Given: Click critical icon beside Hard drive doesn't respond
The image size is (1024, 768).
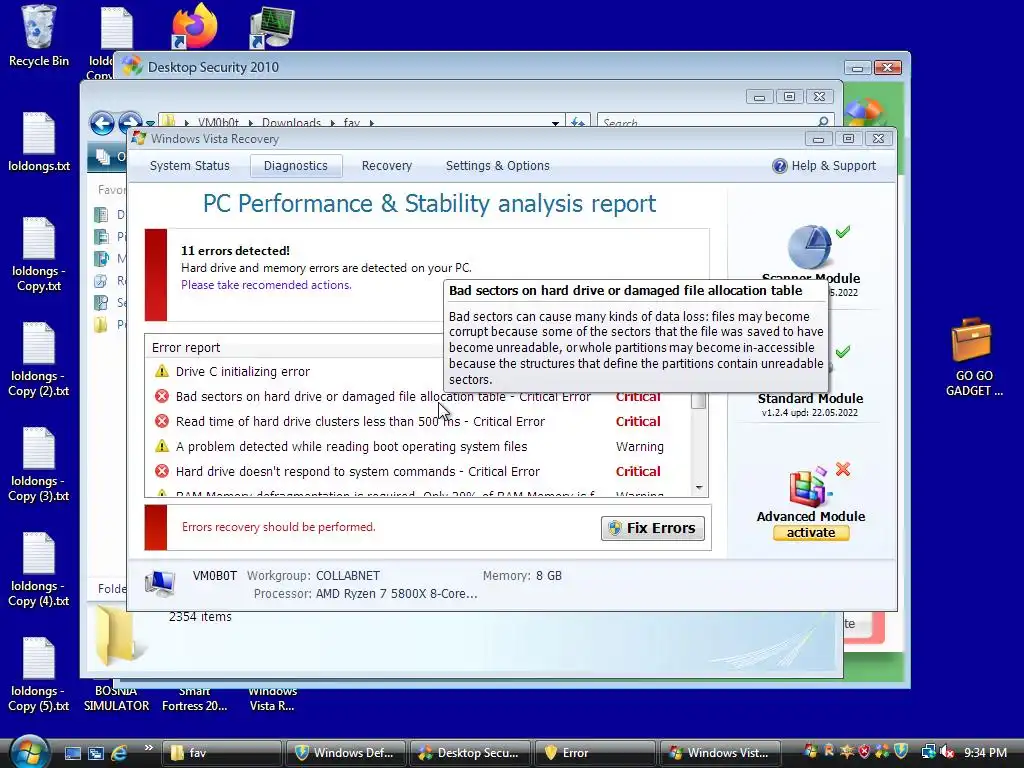Looking at the screenshot, I should coord(161,472).
